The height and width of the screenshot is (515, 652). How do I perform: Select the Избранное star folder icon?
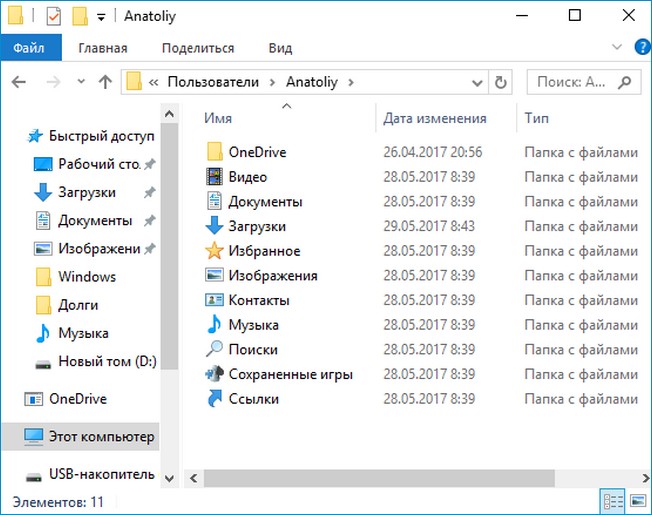pyautogui.click(x=214, y=251)
